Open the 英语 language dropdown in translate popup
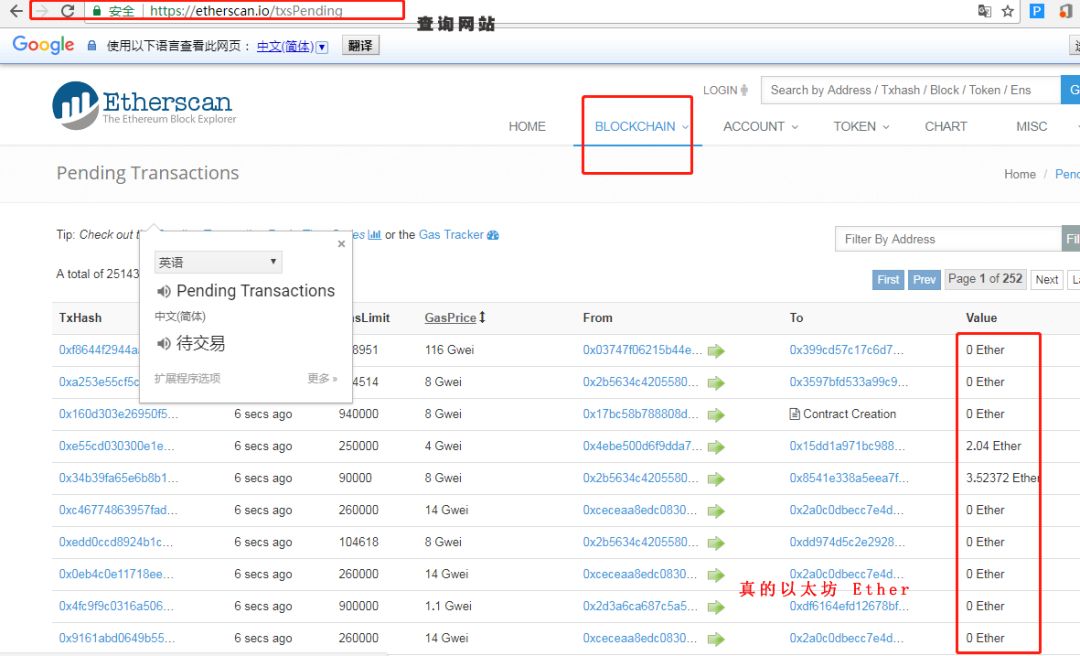 (x=217, y=261)
